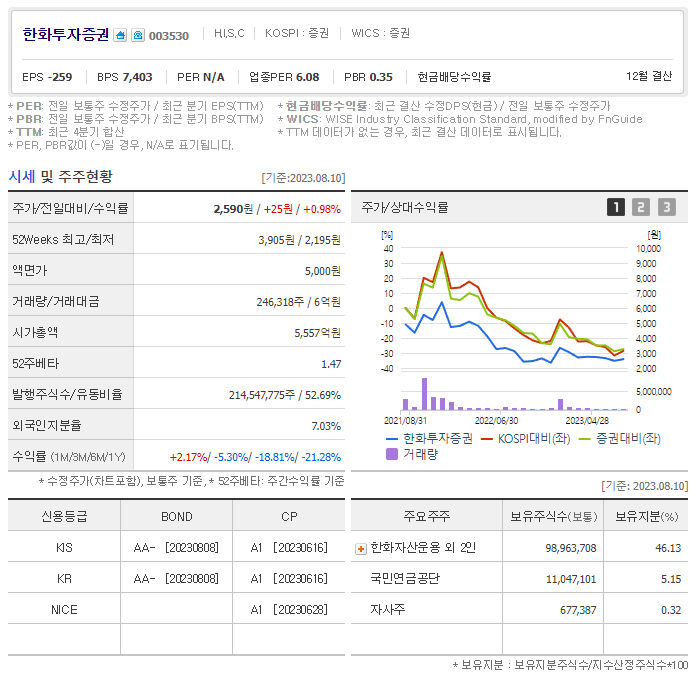Switch to chart tab 1
The height and width of the screenshot is (681, 696).
(616, 207)
